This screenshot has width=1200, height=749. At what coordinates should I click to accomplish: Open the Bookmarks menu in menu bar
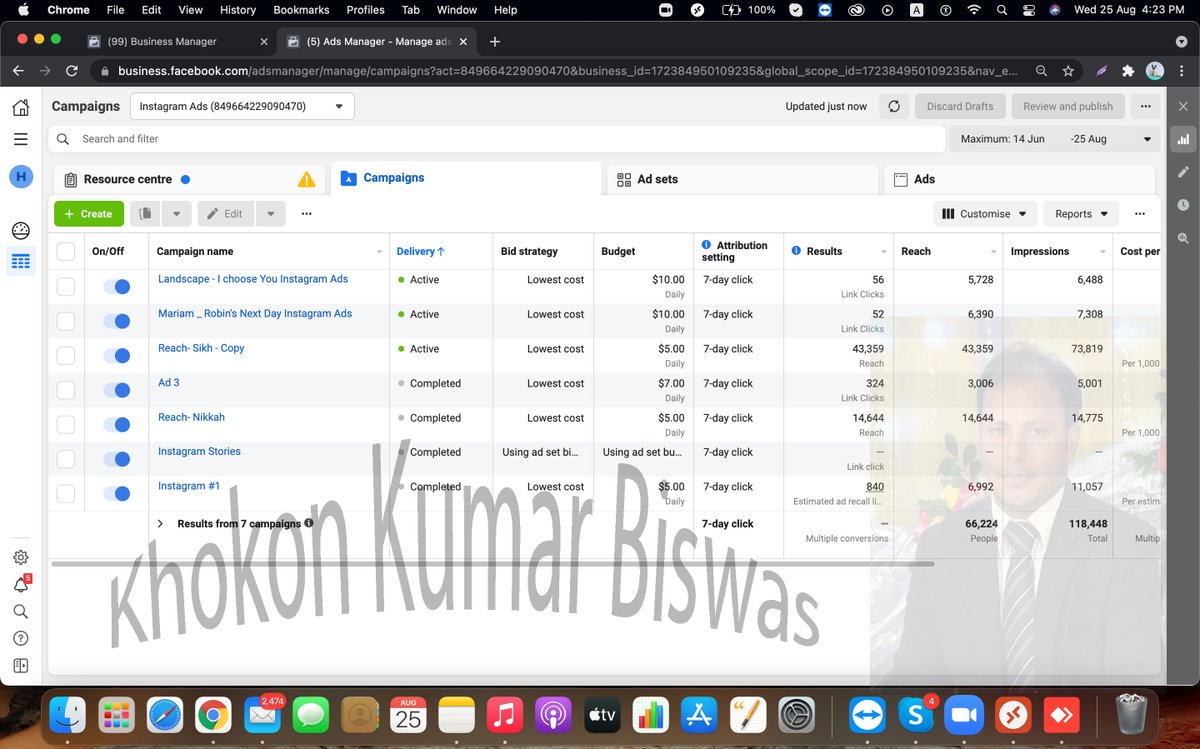pos(301,10)
